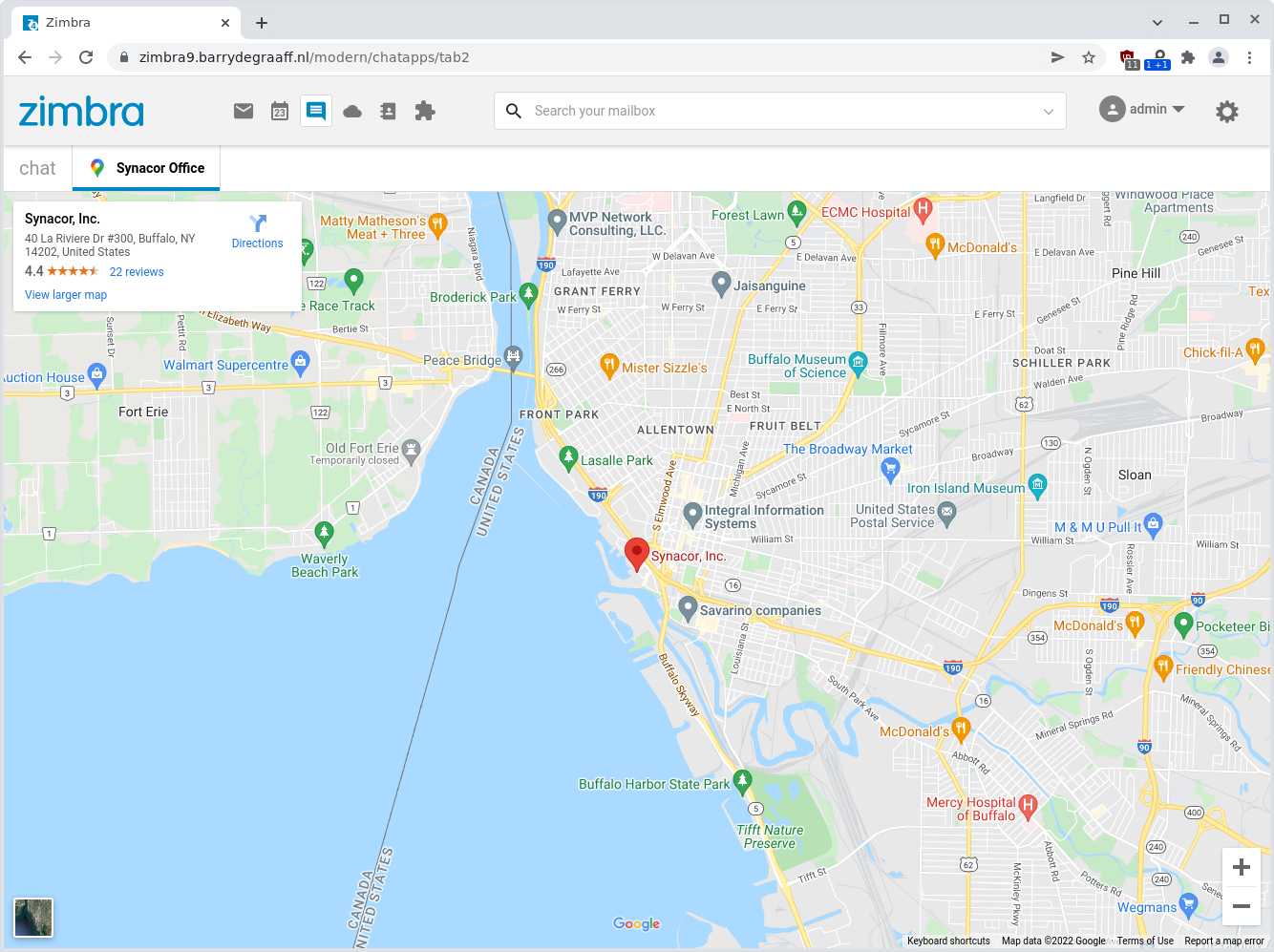Image resolution: width=1274 pixels, height=952 pixels.
Task: Focus the Search your mailbox field
Action: click(x=779, y=111)
